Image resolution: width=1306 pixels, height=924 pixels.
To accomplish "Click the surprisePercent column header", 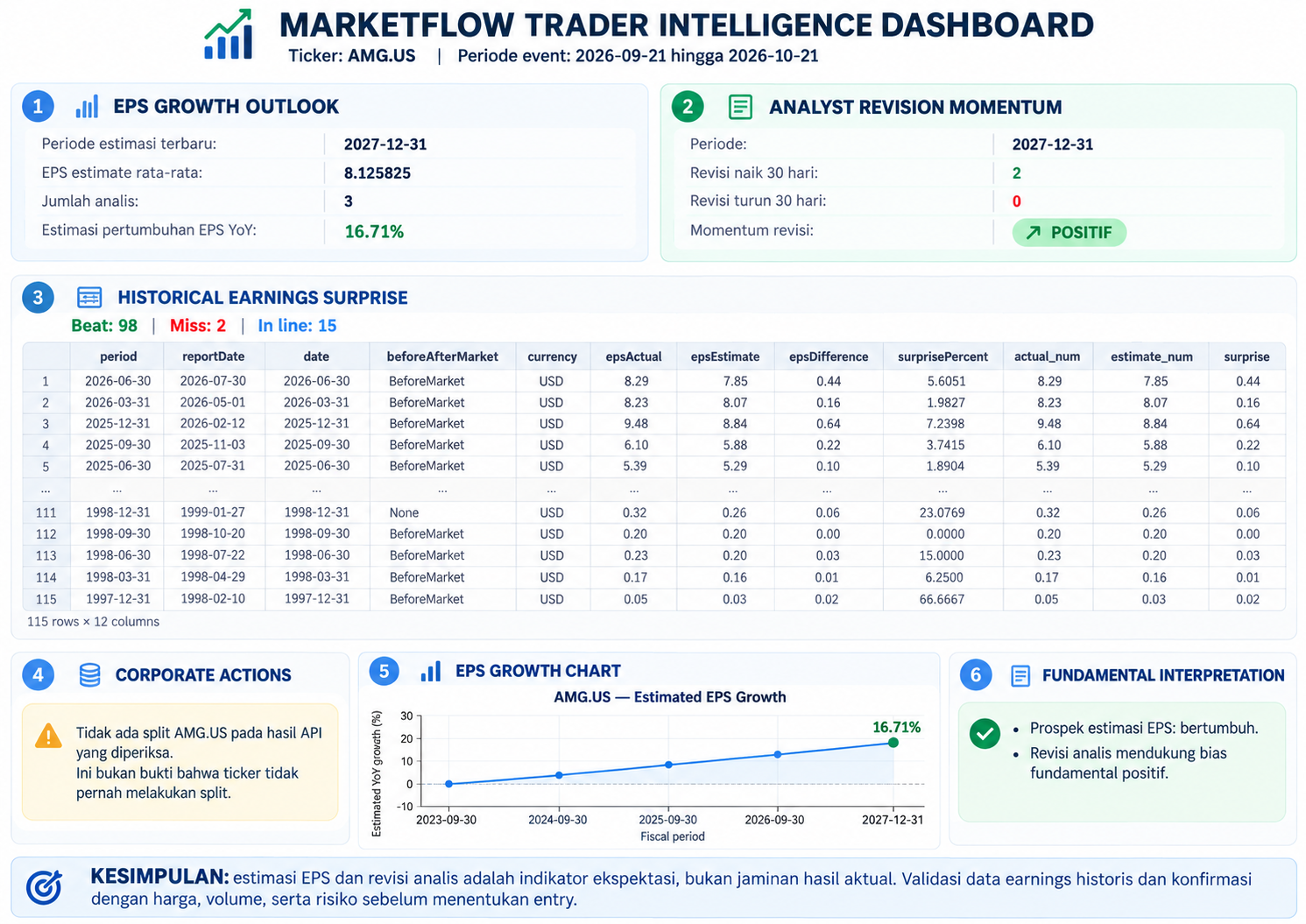I will click(942, 356).
